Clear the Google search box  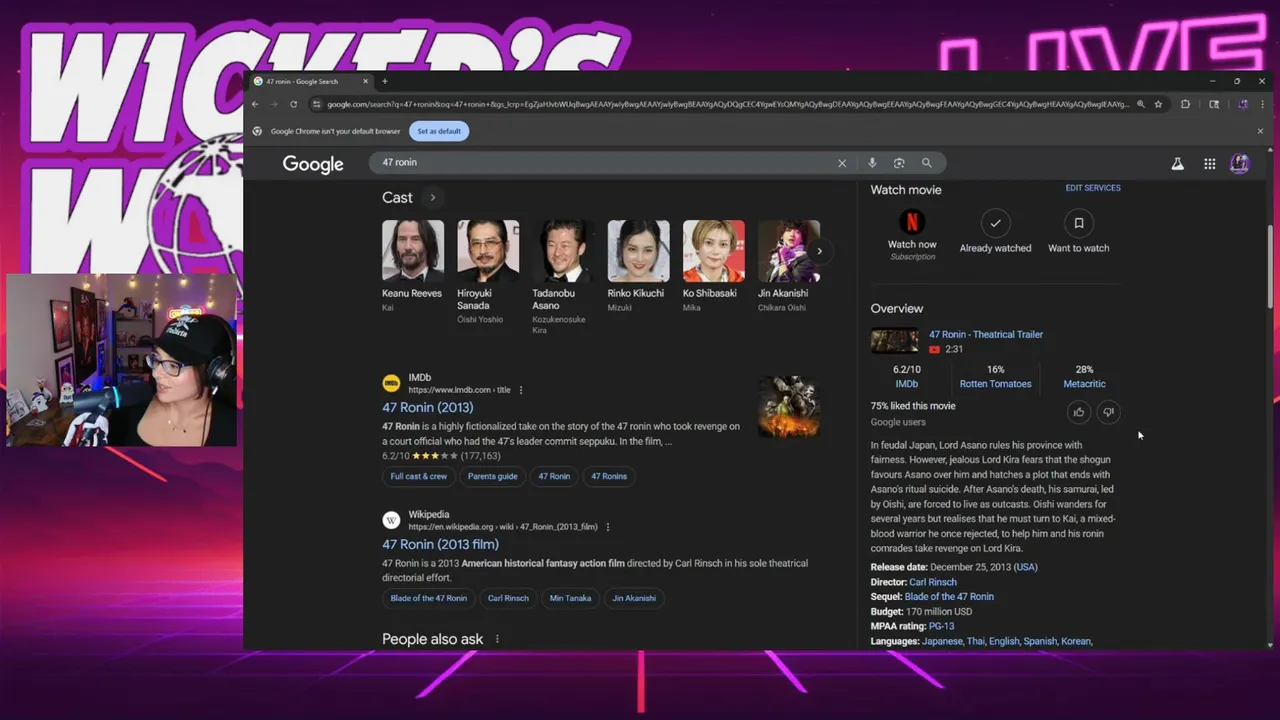click(x=842, y=163)
